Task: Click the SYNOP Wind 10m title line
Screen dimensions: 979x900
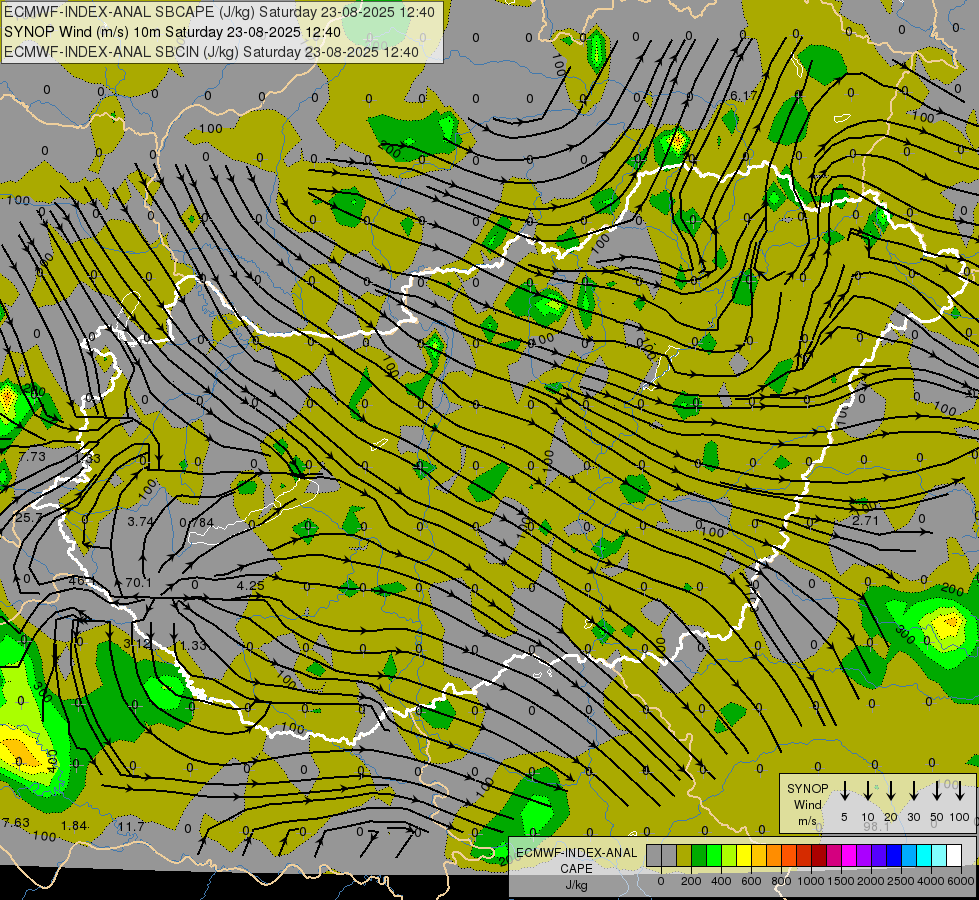Action: pyautogui.click(x=172, y=32)
